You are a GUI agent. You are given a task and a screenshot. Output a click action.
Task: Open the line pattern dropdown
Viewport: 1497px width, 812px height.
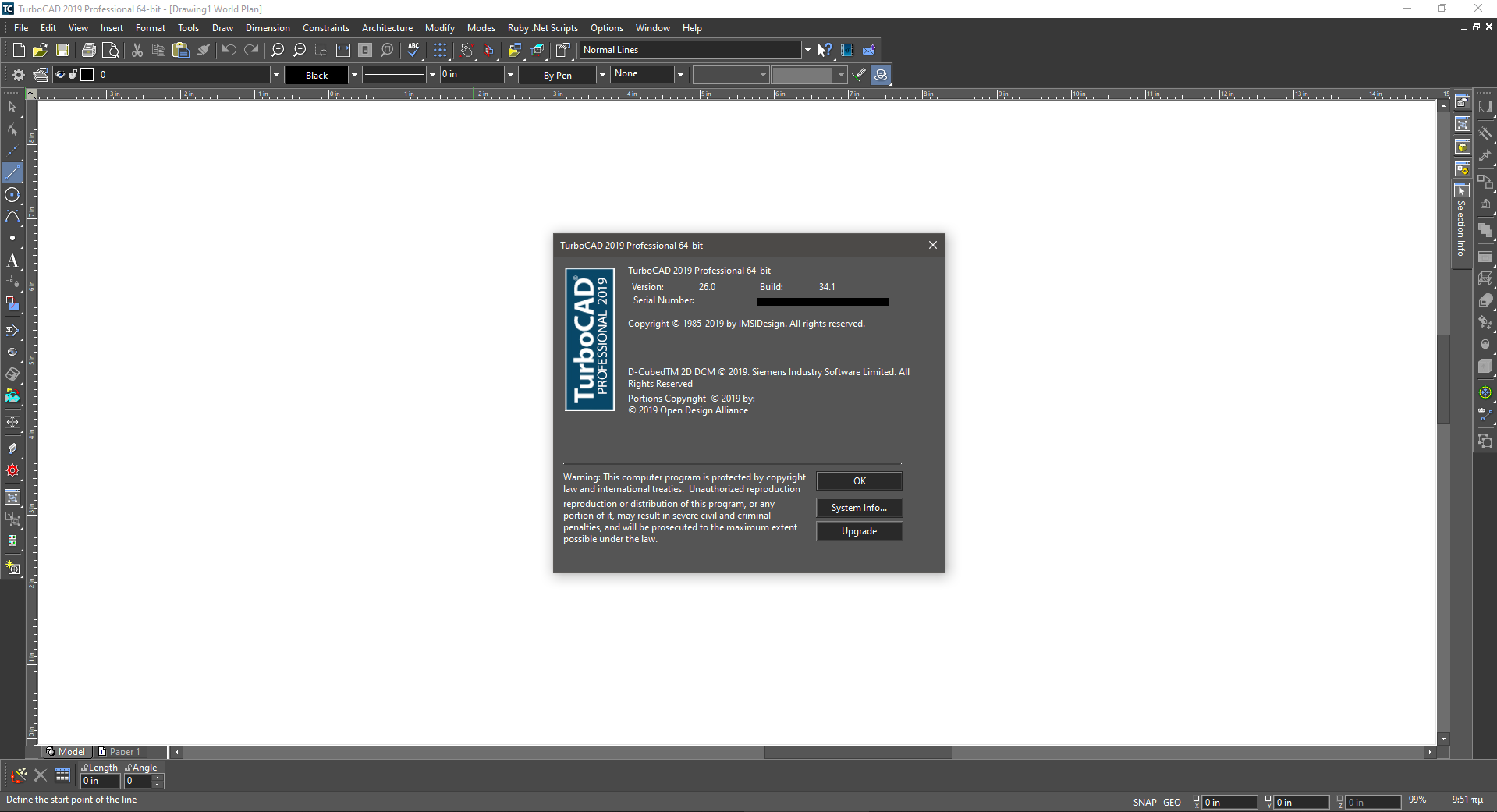(x=432, y=75)
